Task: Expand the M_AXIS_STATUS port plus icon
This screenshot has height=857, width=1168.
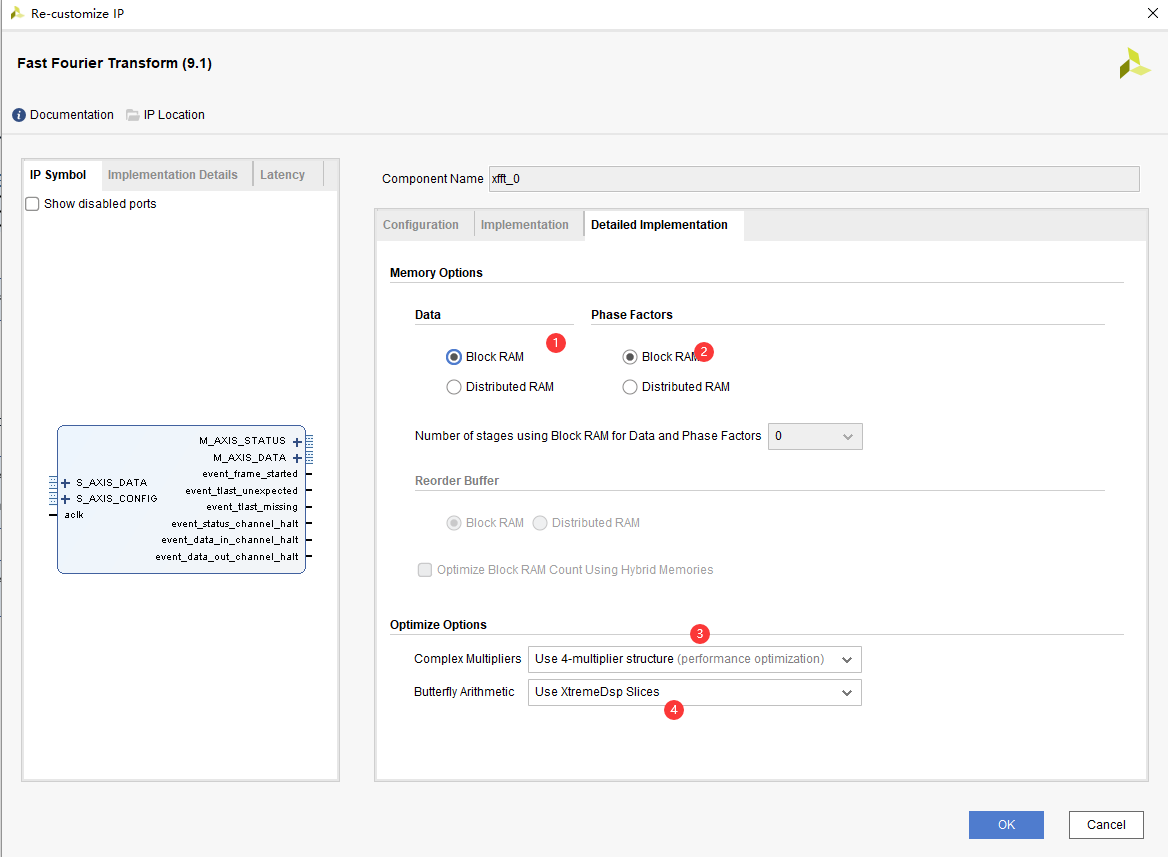Action: click(x=297, y=442)
